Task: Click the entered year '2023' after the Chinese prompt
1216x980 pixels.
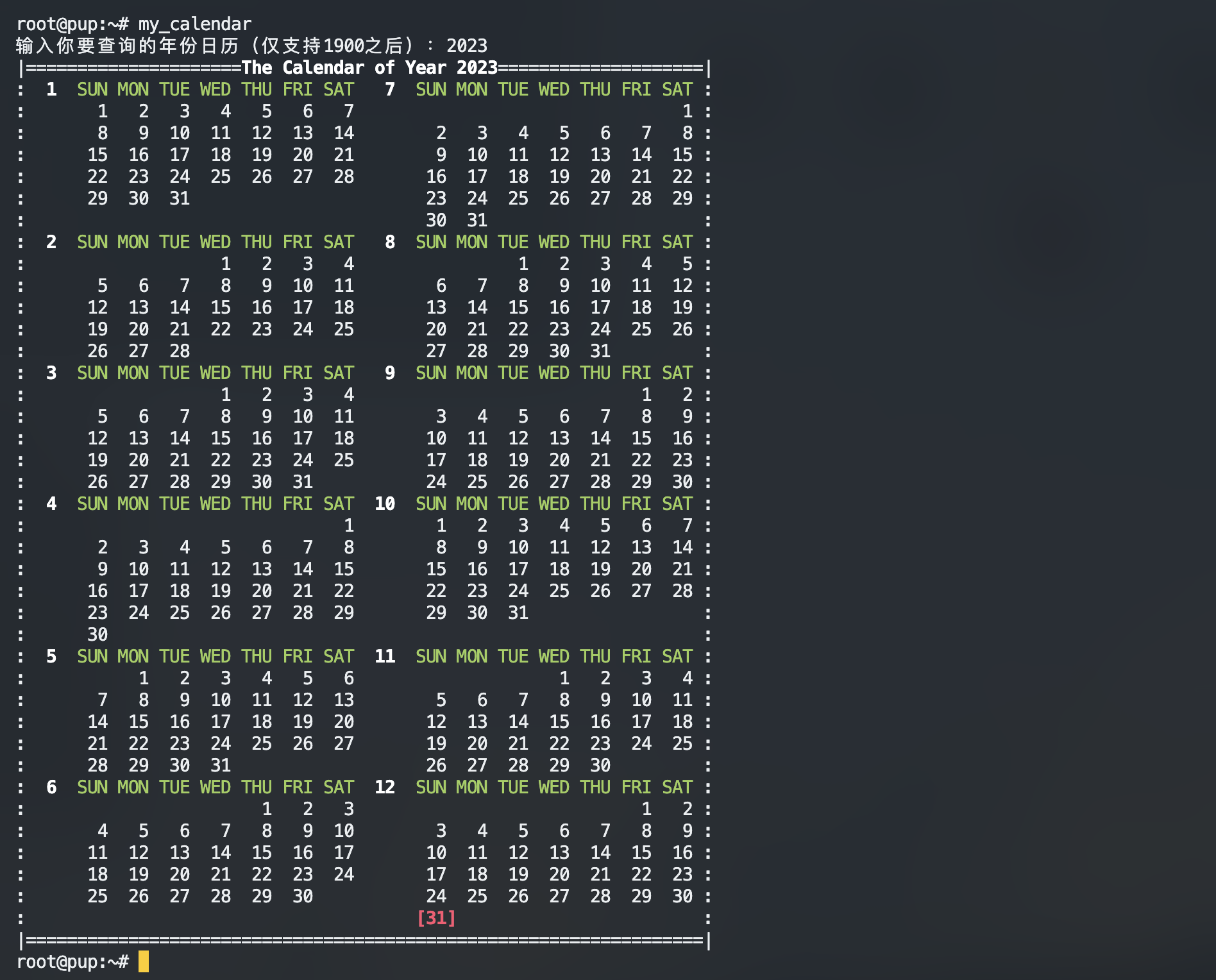Action: coord(467,46)
